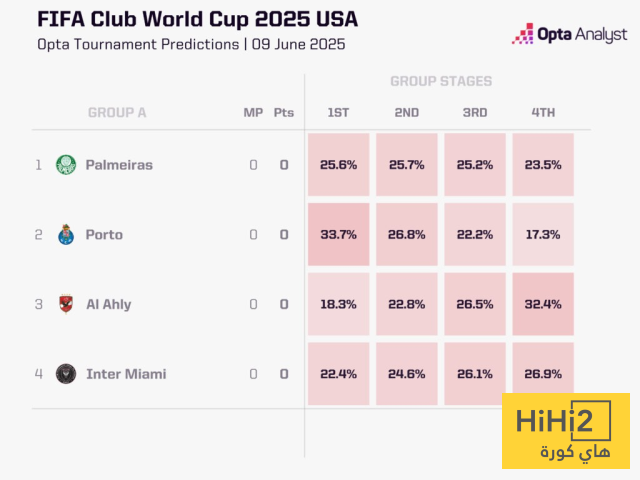Click Porto's 33.7% first-place cell
This screenshot has height=480, width=640.
pos(338,234)
